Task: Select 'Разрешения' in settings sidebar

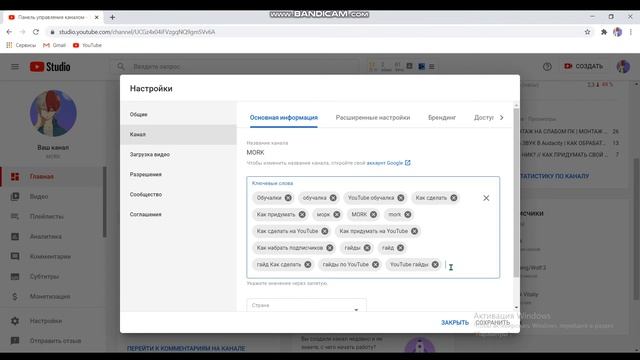Action: [178, 174]
